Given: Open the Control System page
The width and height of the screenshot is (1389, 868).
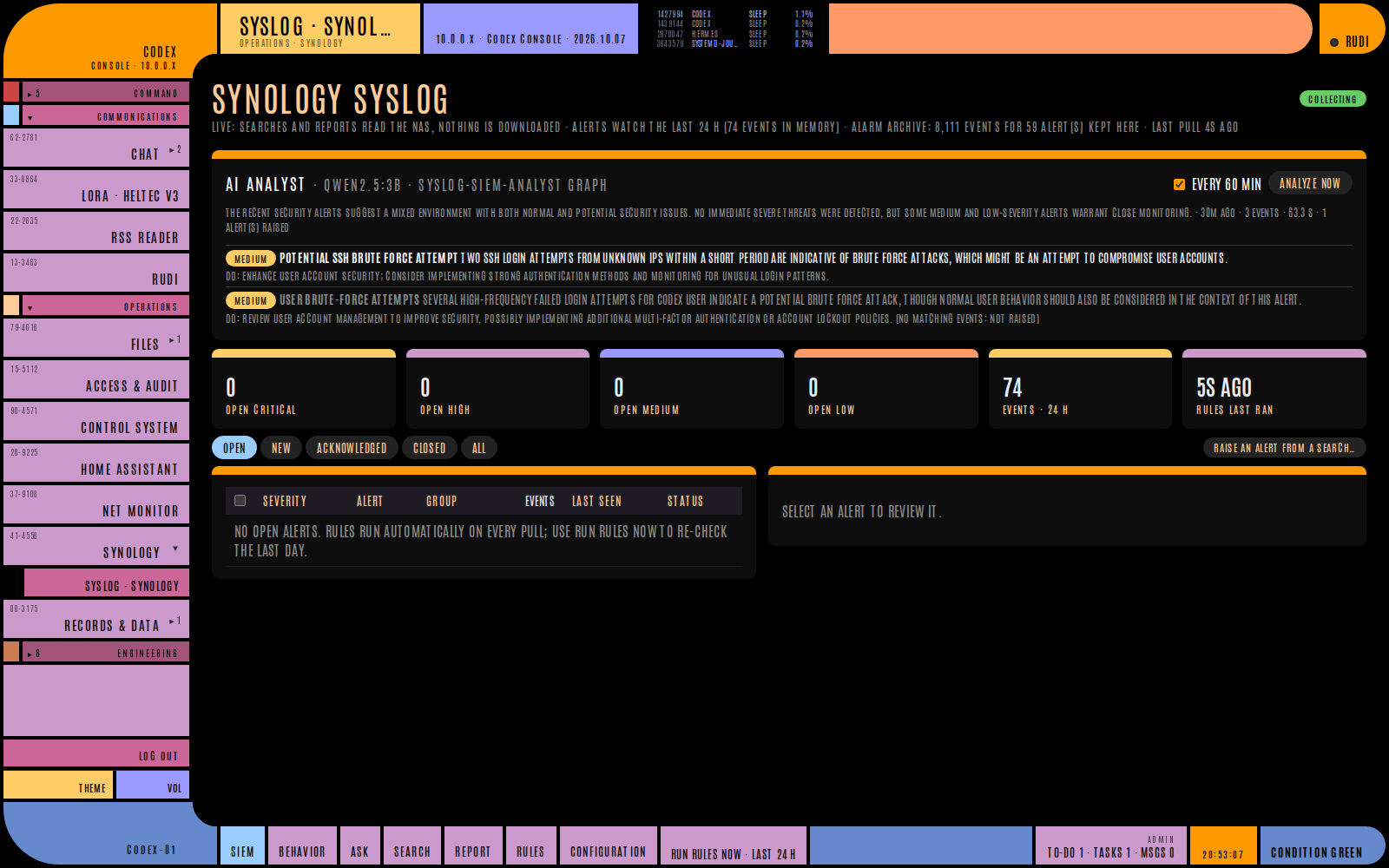Looking at the screenshot, I should [x=96, y=421].
